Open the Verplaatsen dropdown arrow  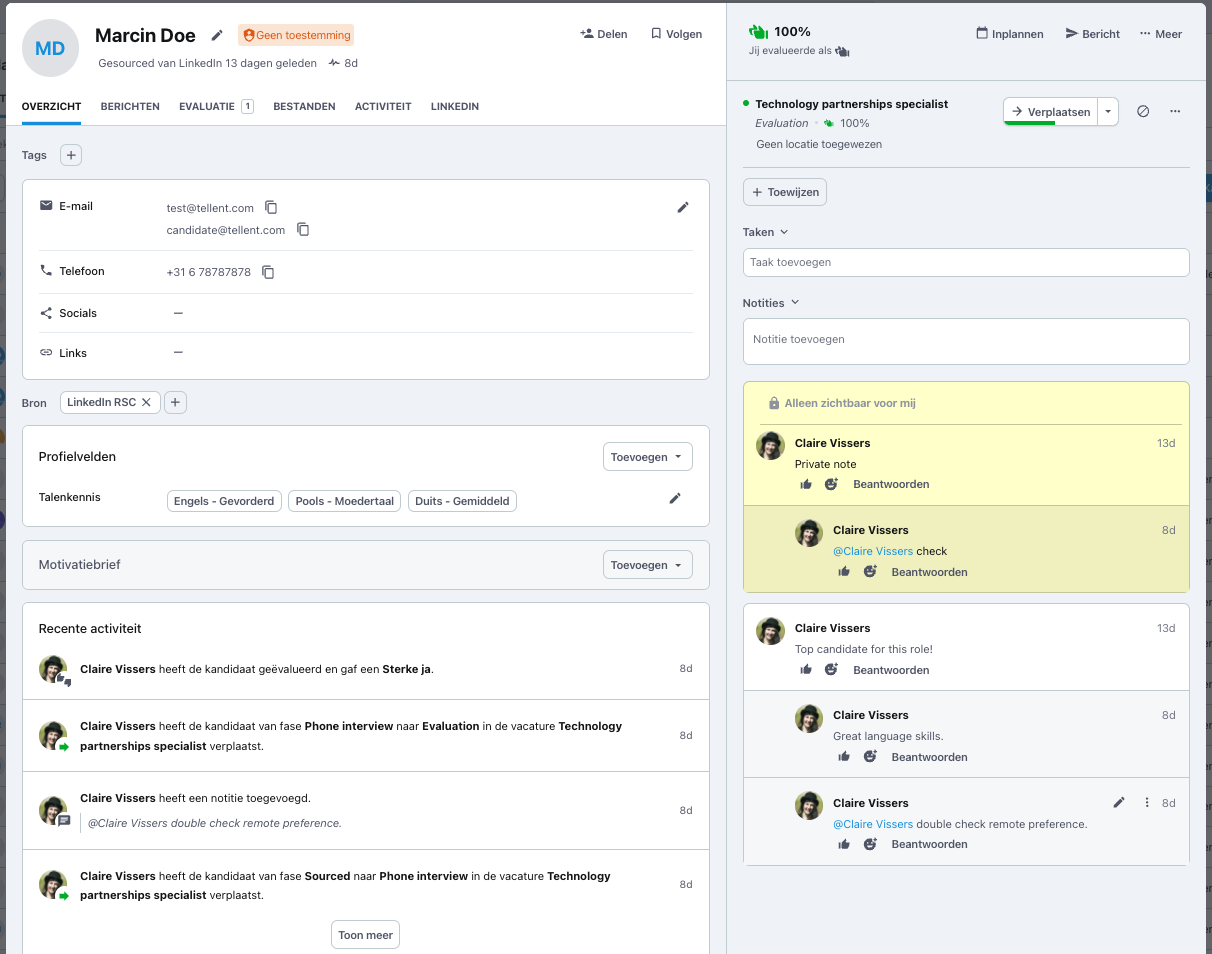click(1108, 111)
